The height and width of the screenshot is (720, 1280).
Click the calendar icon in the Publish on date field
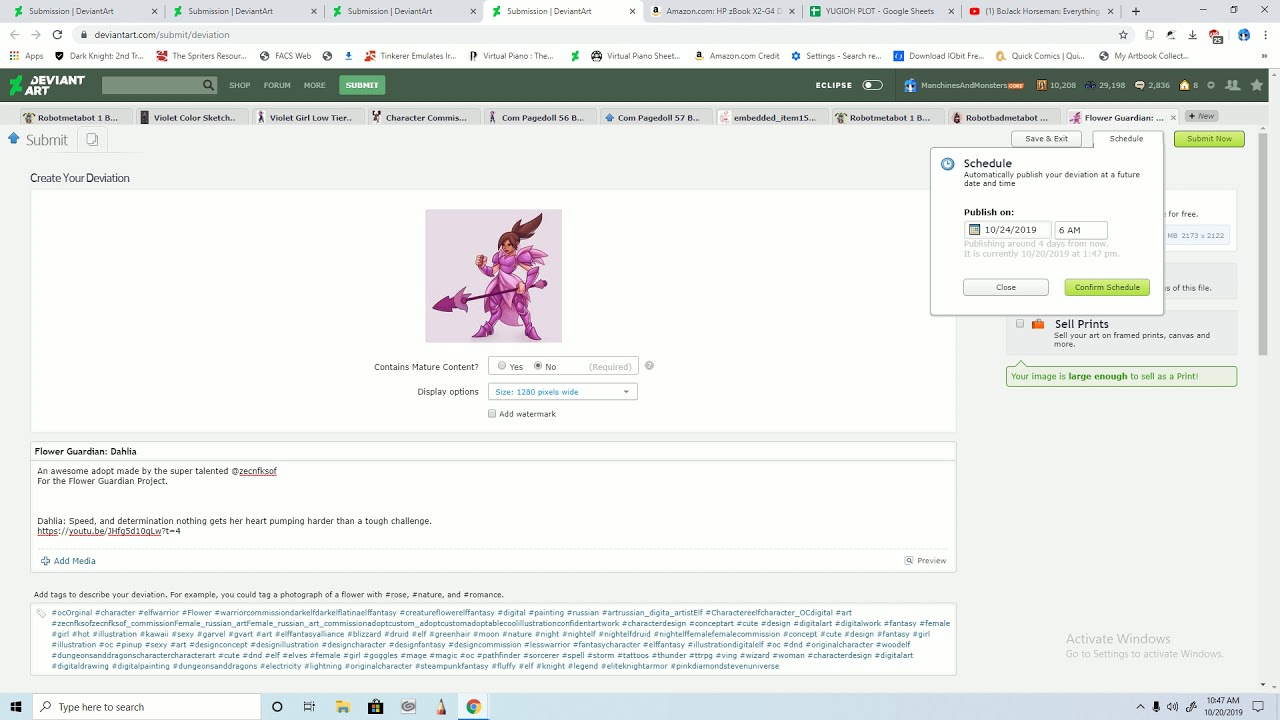(x=974, y=230)
